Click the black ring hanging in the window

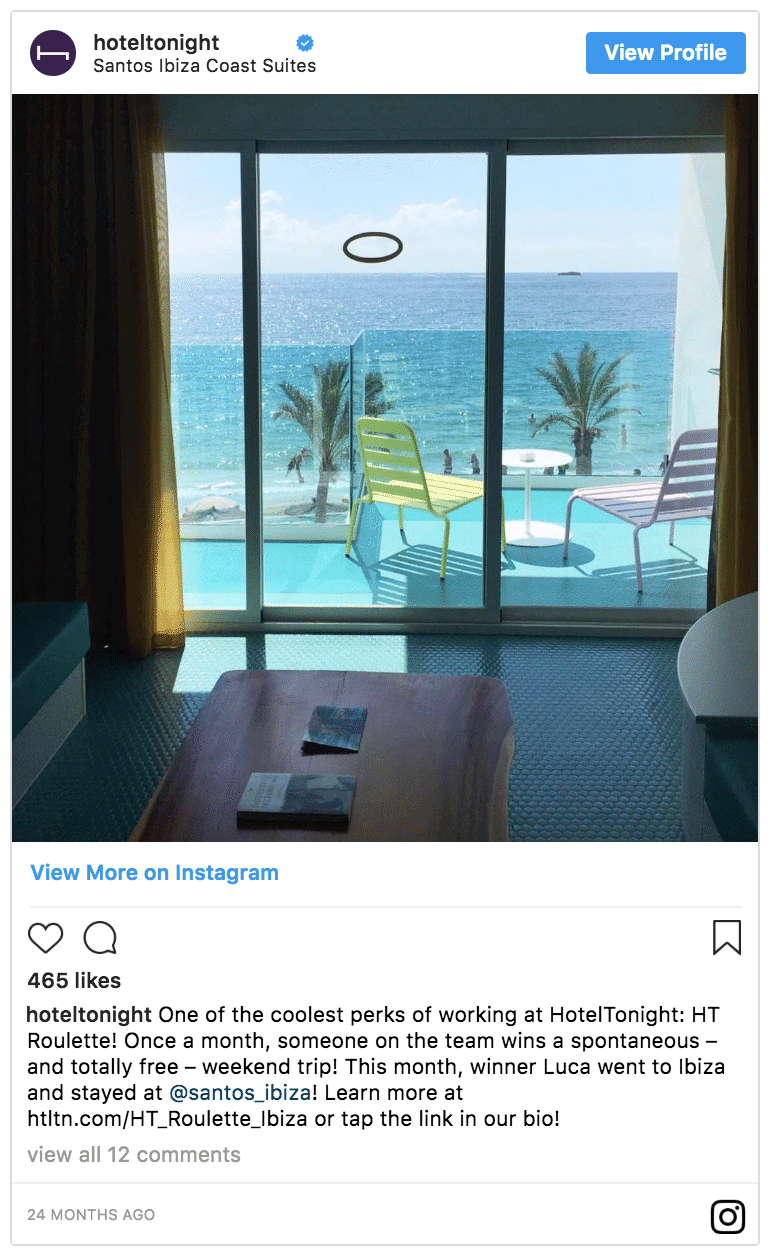[x=372, y=247]
